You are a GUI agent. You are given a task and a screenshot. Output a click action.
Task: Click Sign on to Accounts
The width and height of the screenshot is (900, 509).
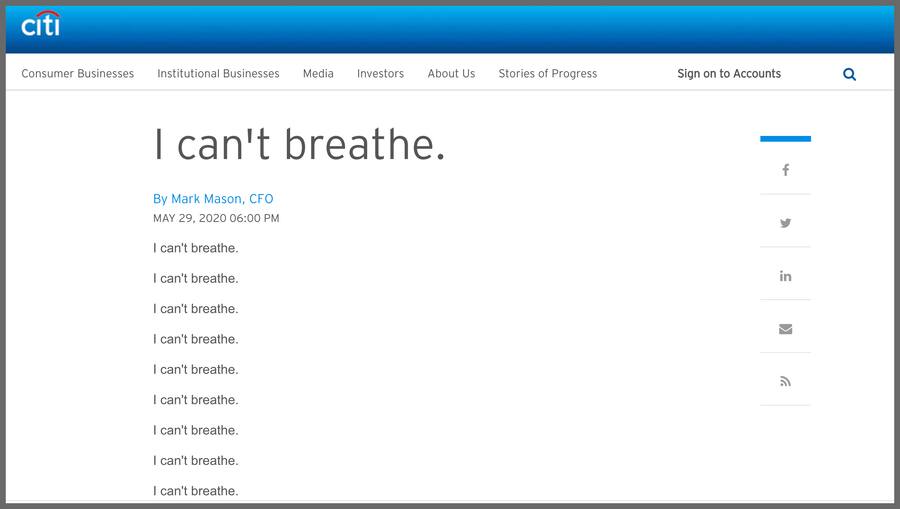728,74
